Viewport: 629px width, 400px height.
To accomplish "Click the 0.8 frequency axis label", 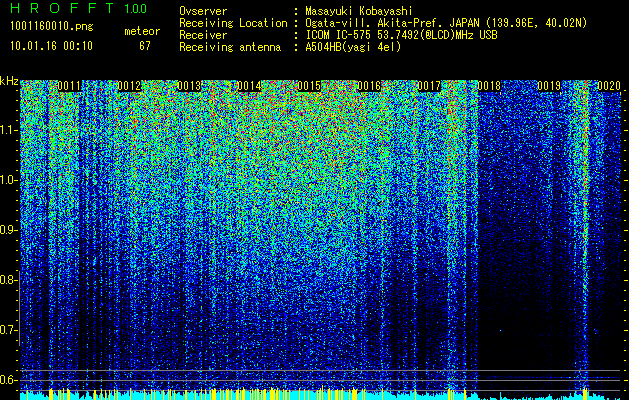I will coord(8,280).
